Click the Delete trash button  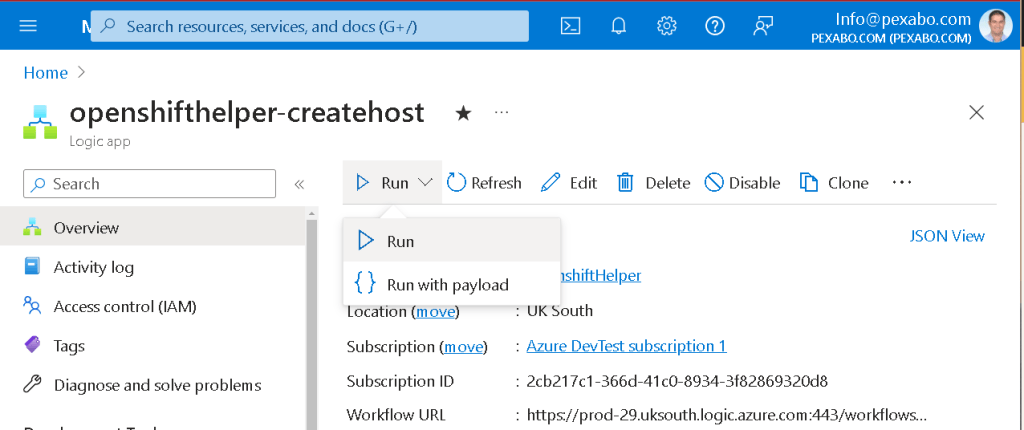[x=653, y=183]
